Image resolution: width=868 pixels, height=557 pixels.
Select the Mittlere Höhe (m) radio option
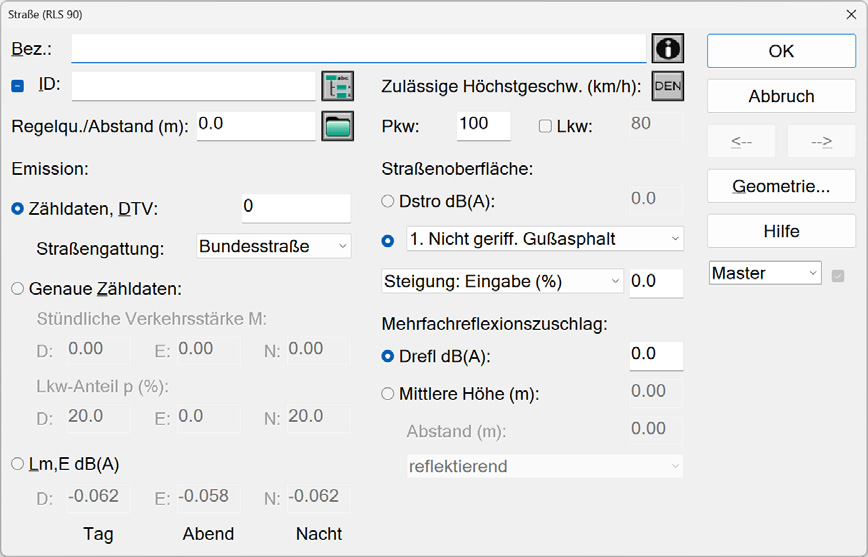(388, 394)
